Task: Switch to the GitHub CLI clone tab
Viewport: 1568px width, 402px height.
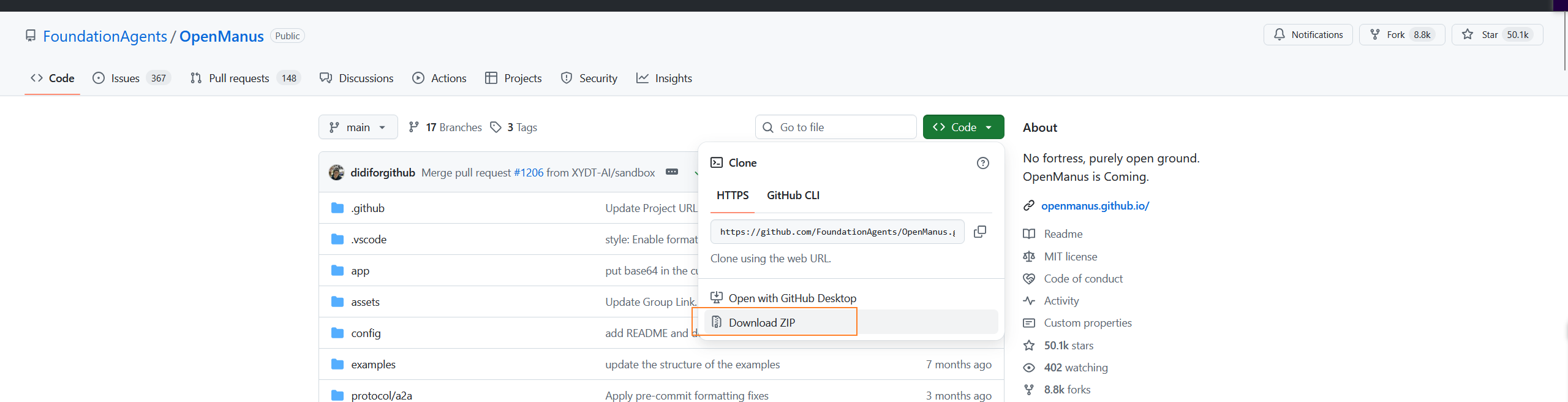Action: click(793, 195)
